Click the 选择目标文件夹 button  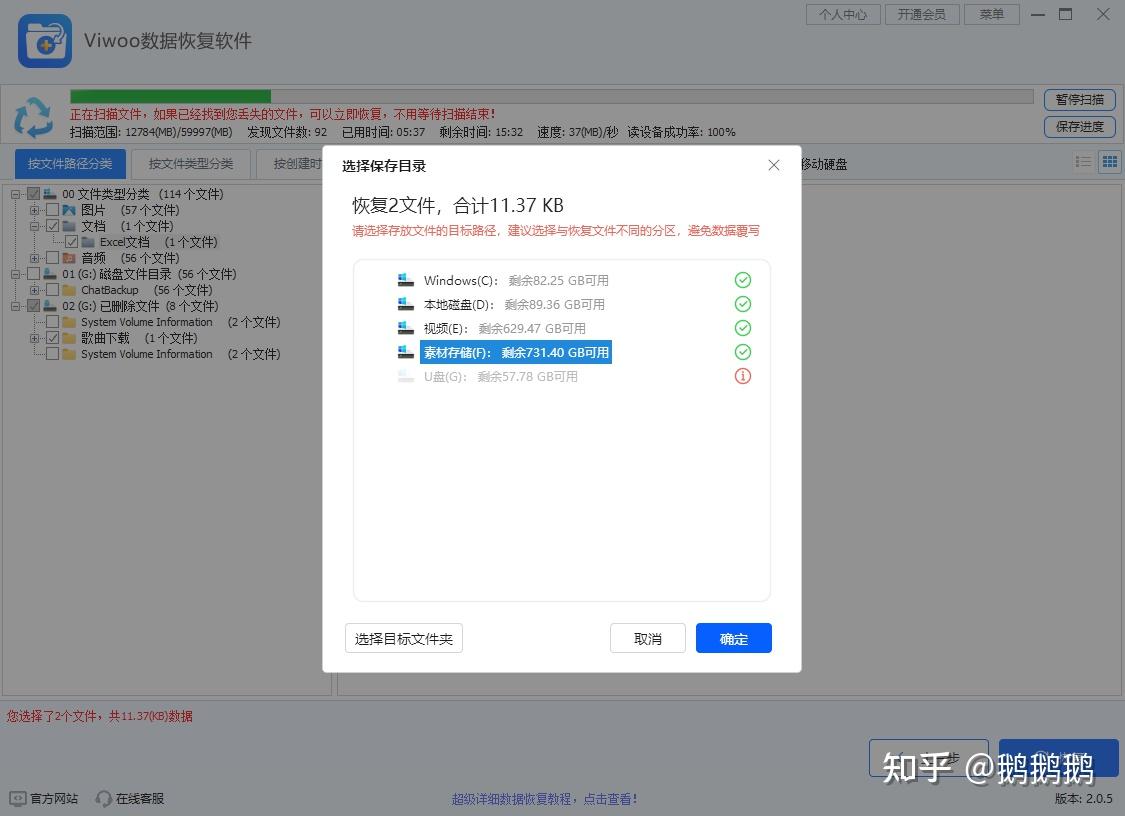tap(404, 638)
